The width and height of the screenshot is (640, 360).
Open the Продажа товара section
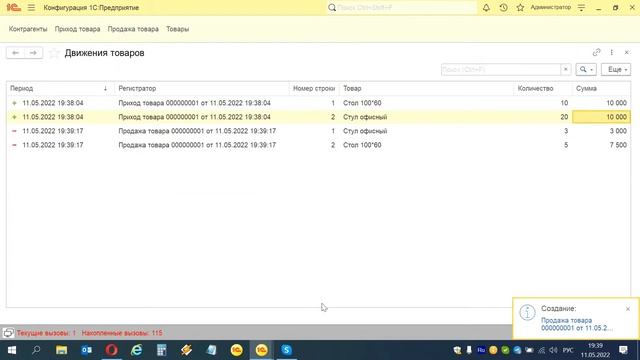tap(133, 29)
